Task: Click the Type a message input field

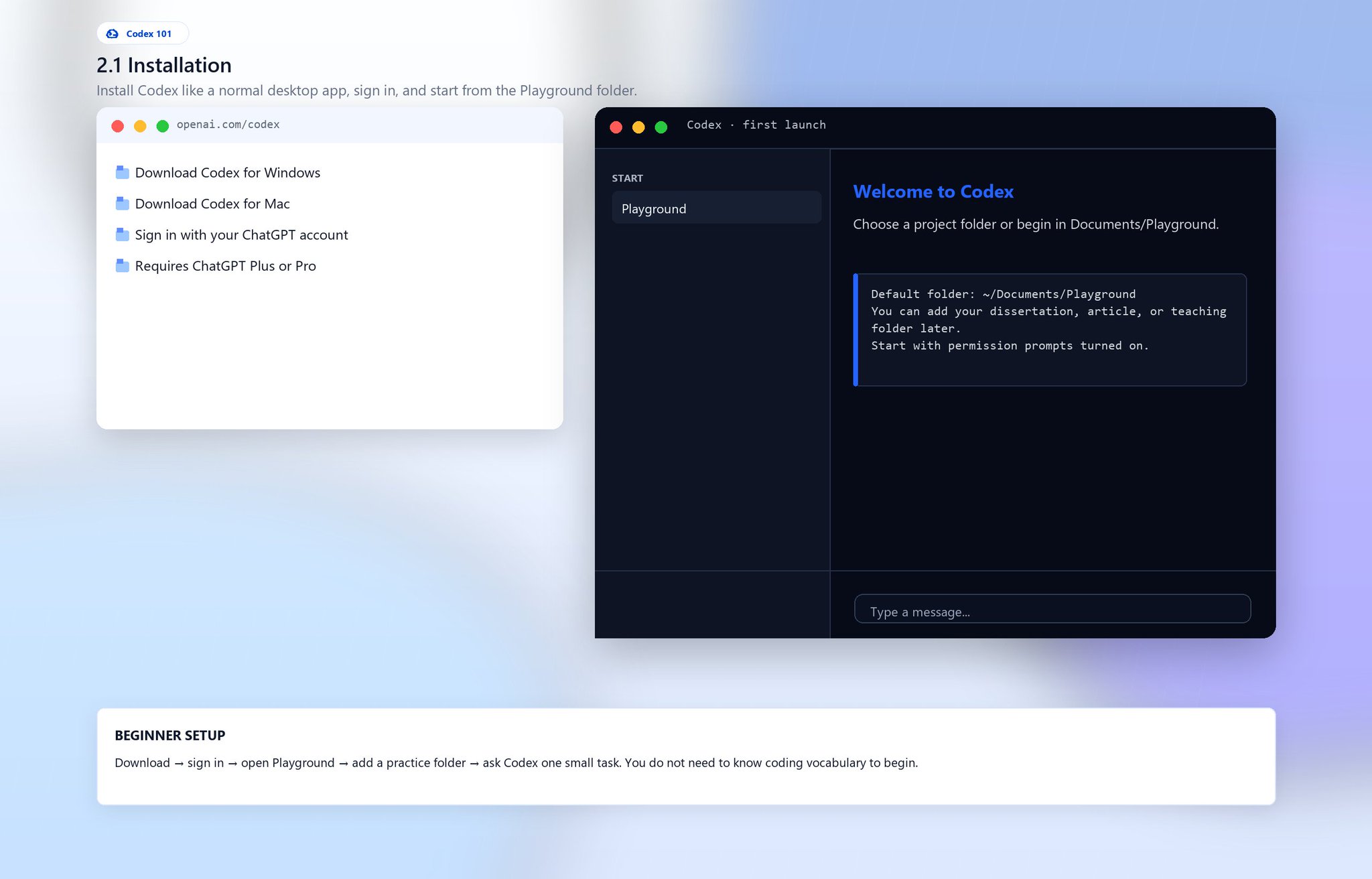Action: coord(1052,609)
